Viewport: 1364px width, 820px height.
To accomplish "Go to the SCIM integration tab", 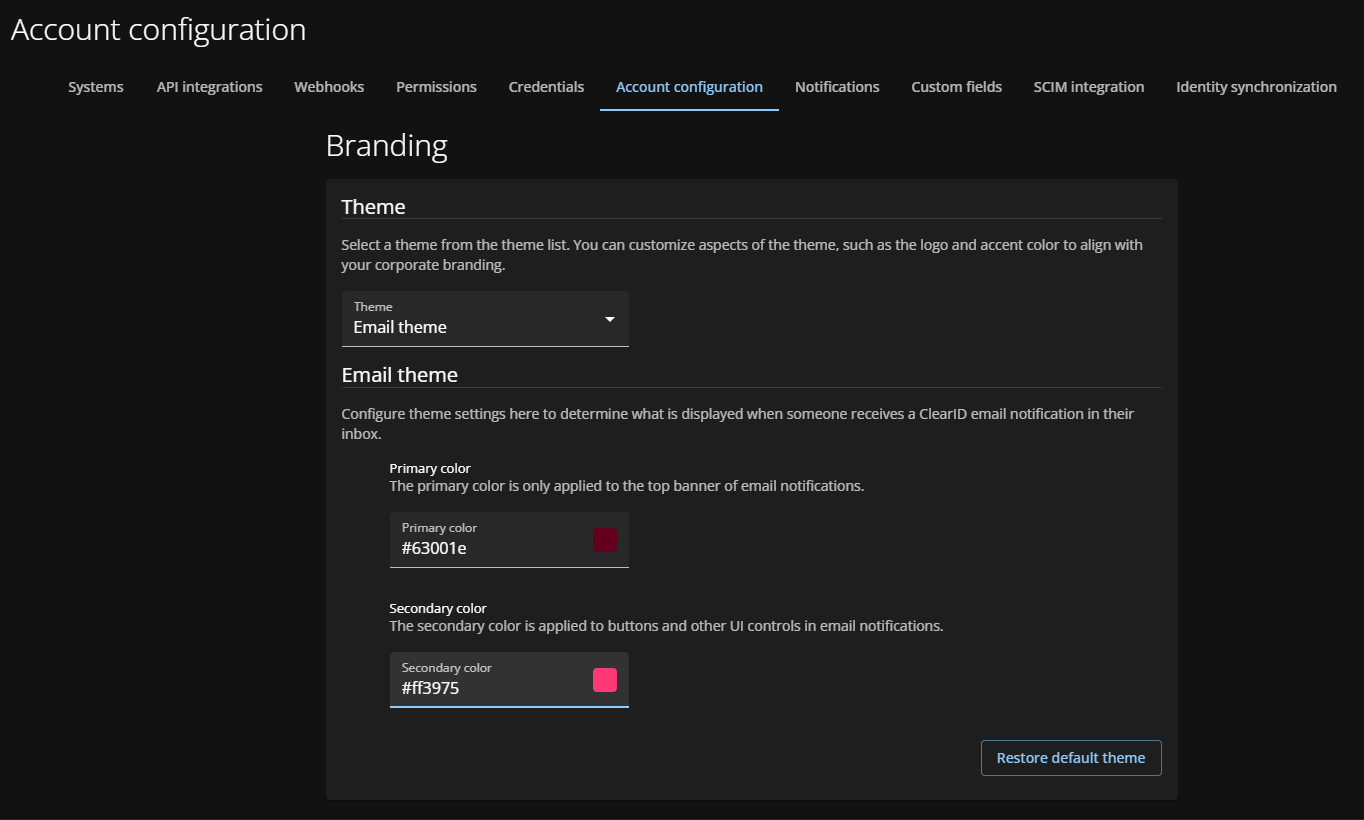I will (1088, 87).
